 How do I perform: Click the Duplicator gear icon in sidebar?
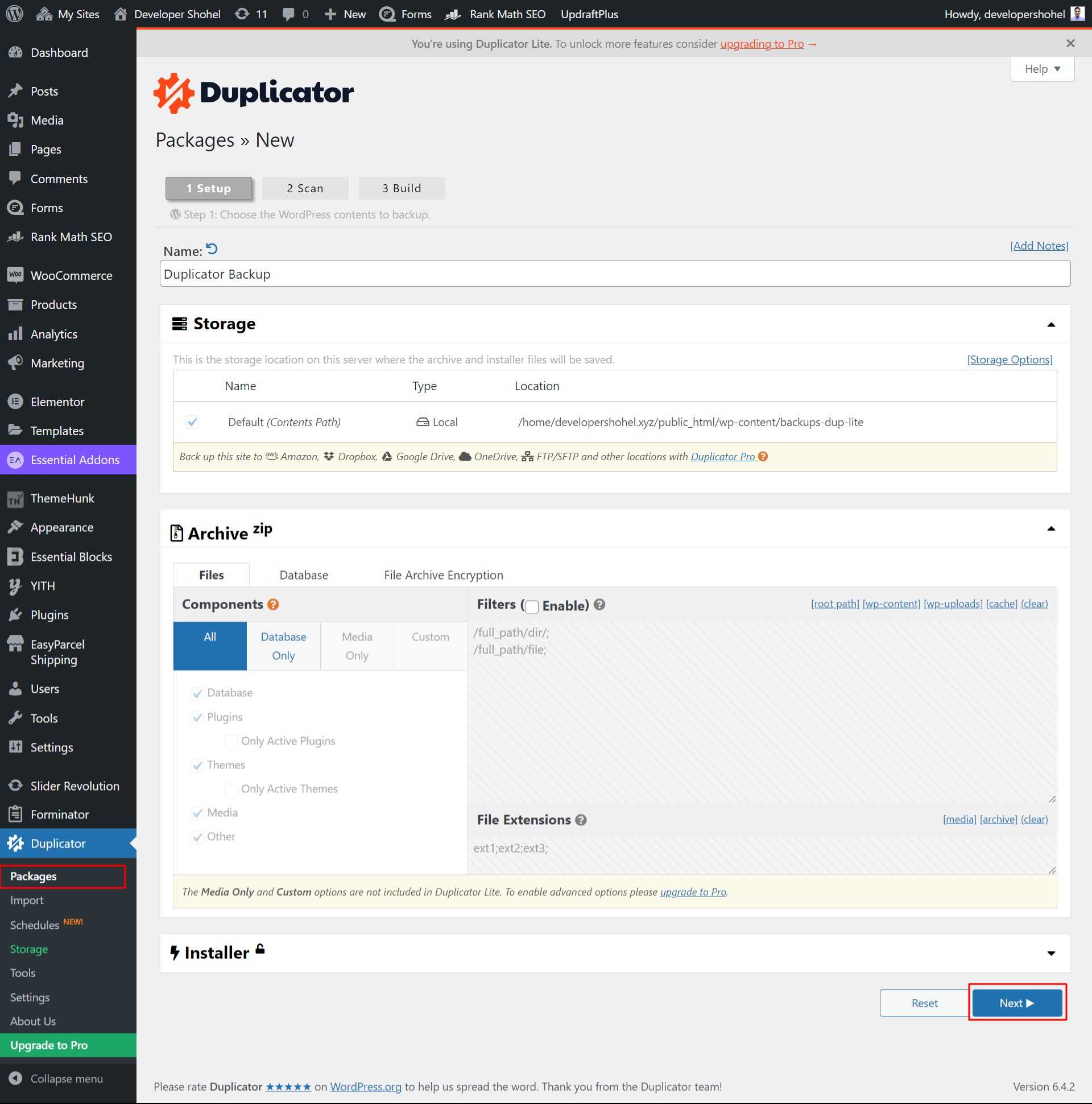[15, 843]
